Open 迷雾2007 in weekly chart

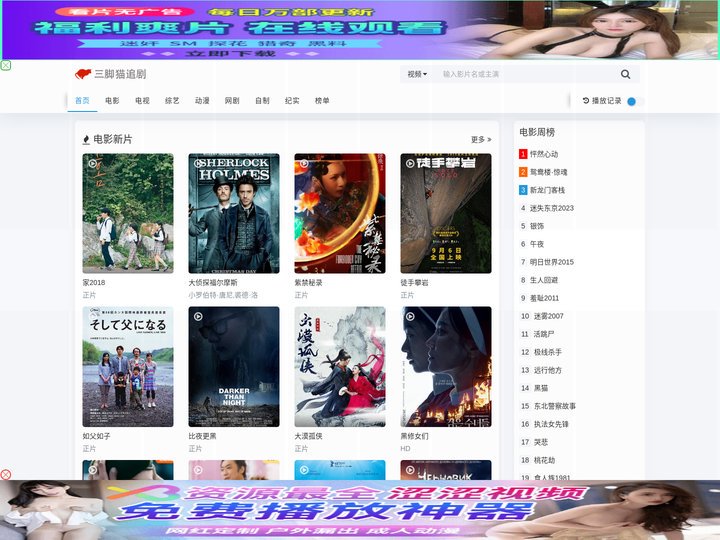[549, 316]
